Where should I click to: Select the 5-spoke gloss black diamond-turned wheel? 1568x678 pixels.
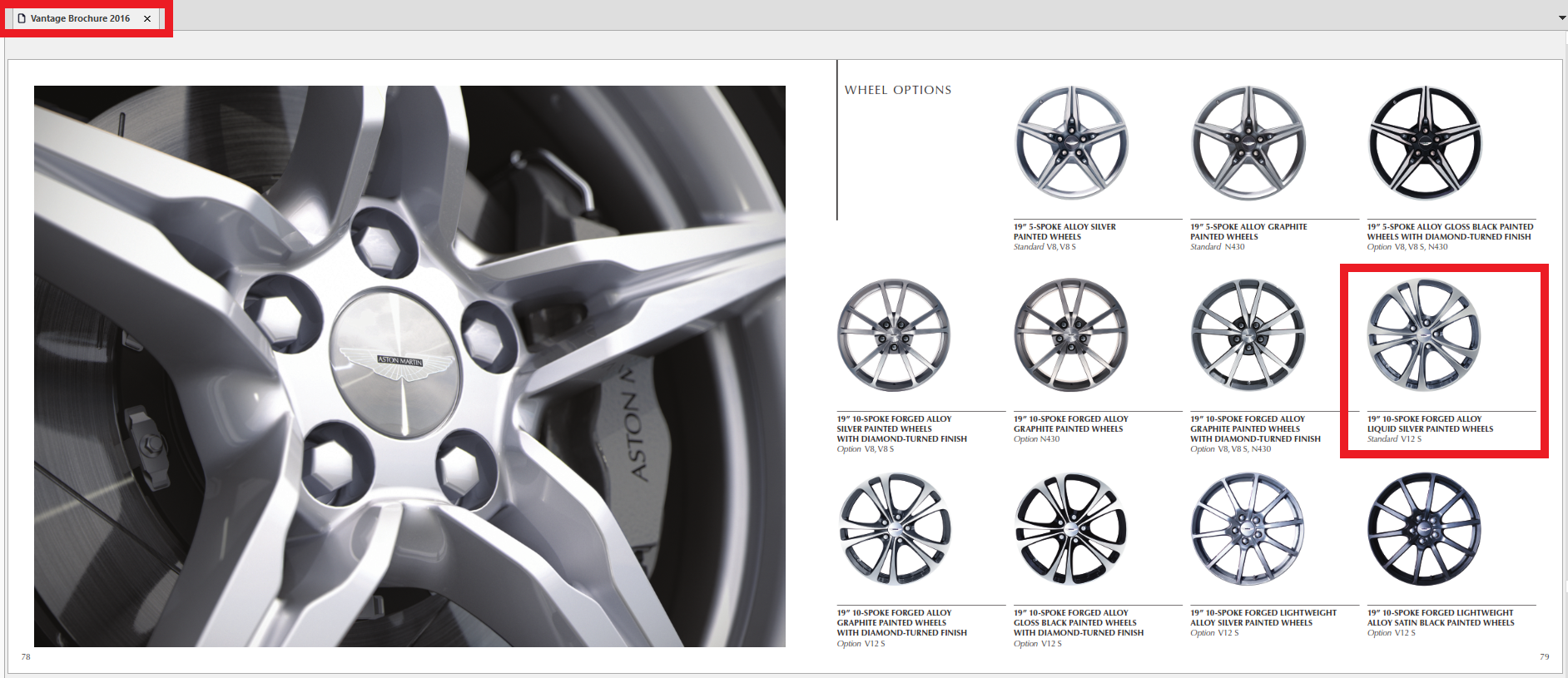[1425, 143]
